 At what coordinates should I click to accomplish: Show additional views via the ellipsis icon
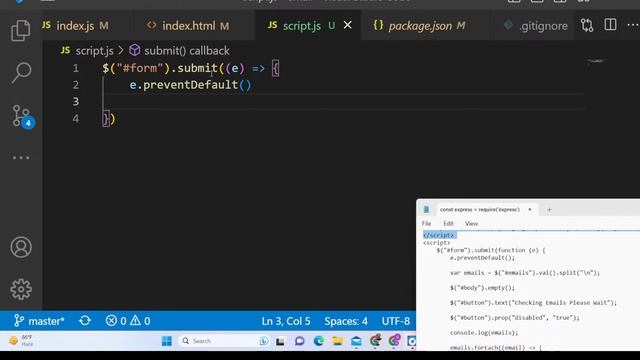tap(21, 158)
